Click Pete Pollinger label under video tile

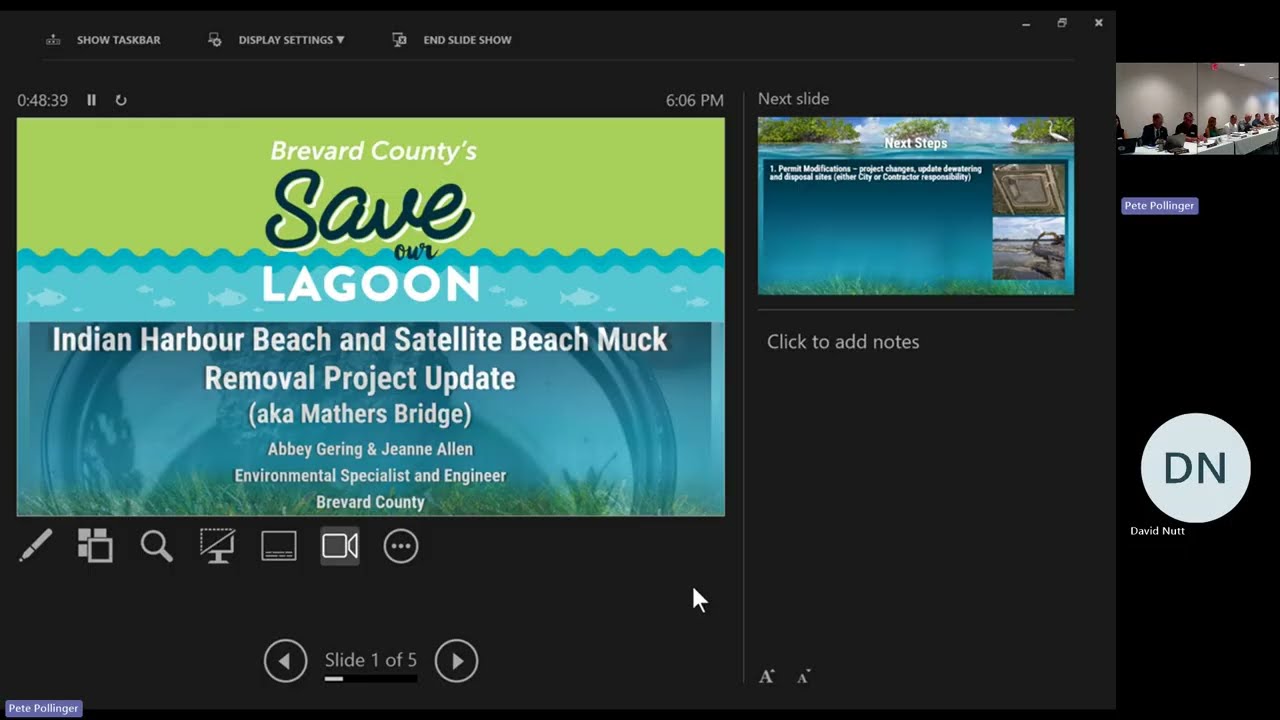click(x=1159, y=206)
